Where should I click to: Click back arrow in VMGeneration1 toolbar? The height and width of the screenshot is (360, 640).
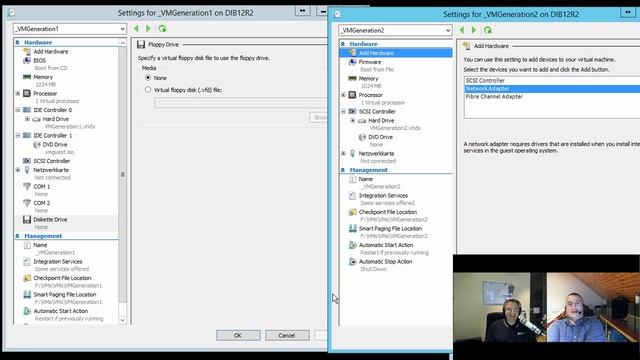point(136,29)
